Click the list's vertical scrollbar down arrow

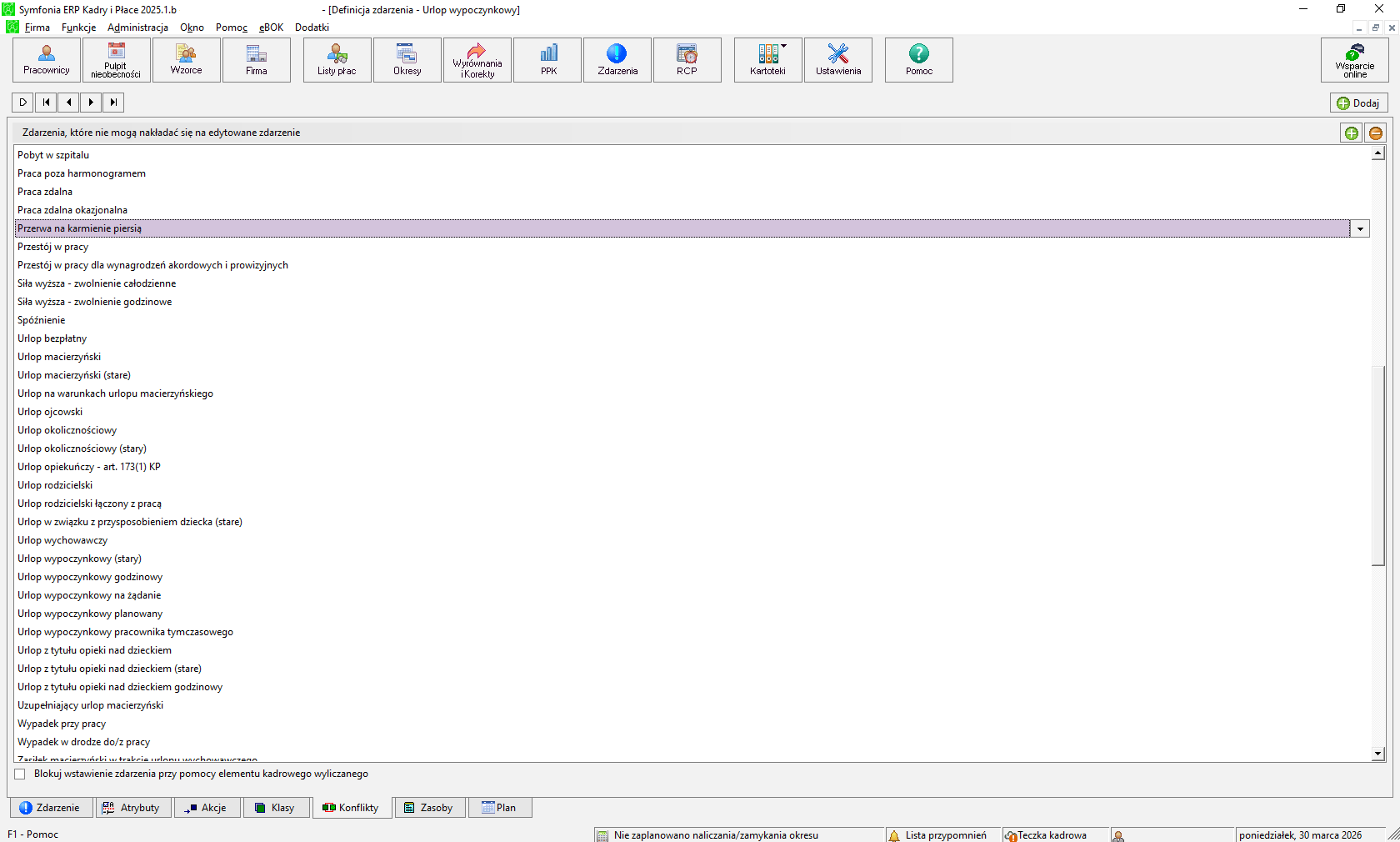coord(1377,754)
